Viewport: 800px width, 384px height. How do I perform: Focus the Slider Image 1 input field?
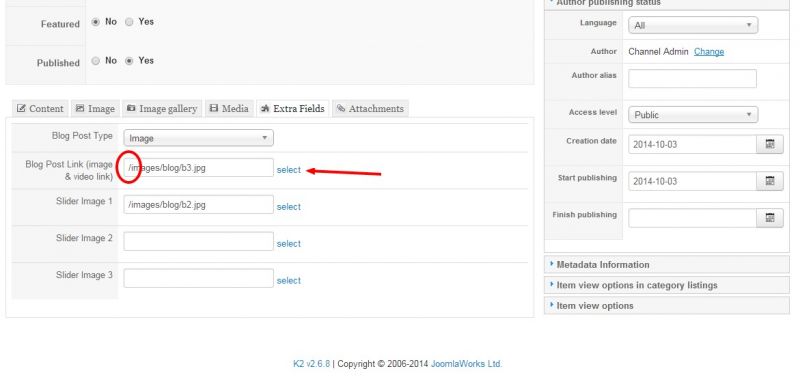(198, 204)
